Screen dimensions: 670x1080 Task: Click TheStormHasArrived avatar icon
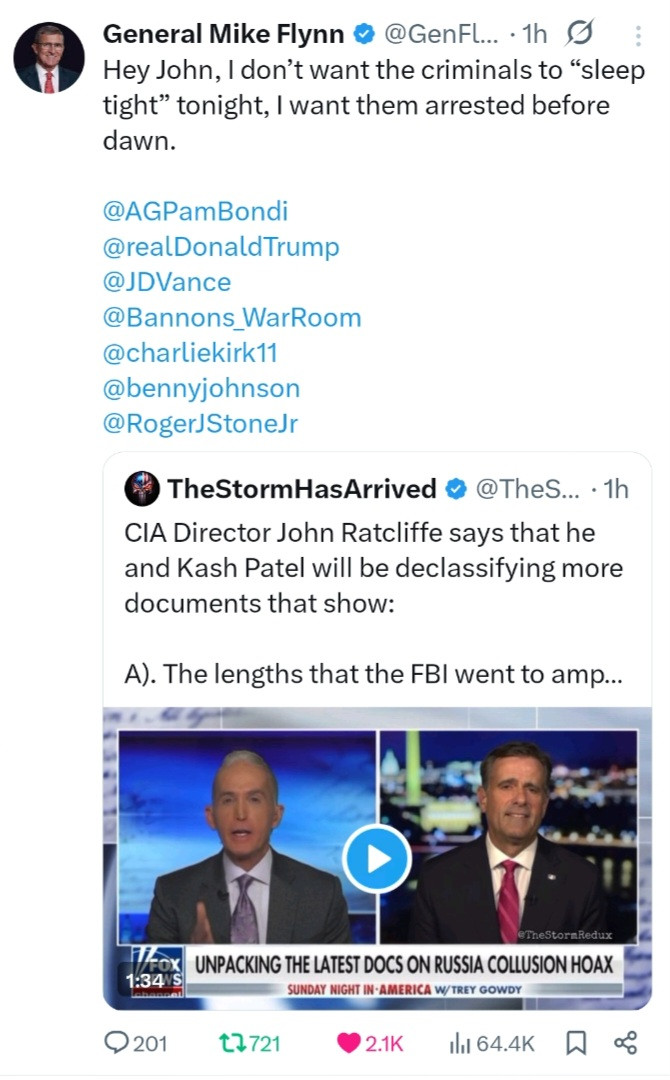pyautogui.click(x=141, y=488)
